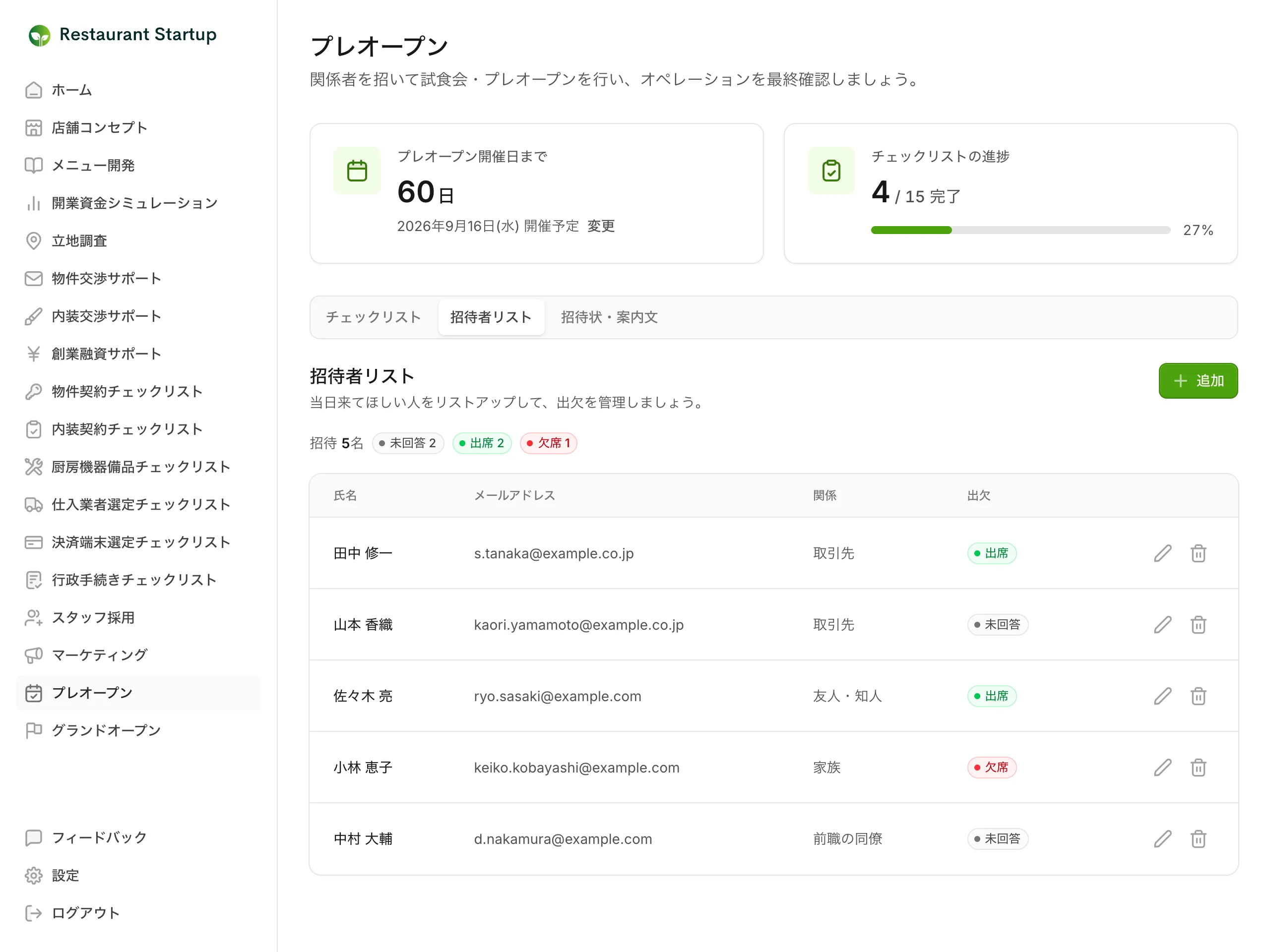This screenshot has height=952, width=1270.
Task: Delete 小林 恵子 with trash icon
Action: coord(1198,767)
